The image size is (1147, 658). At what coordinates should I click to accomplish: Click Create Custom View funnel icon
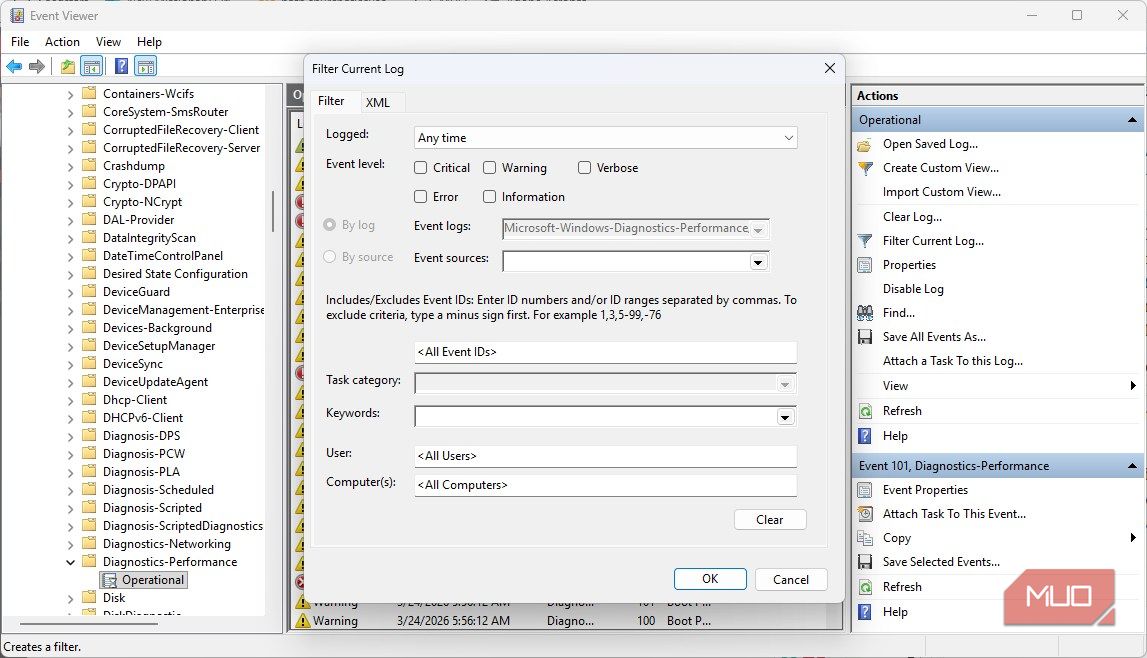click(865, 168)
